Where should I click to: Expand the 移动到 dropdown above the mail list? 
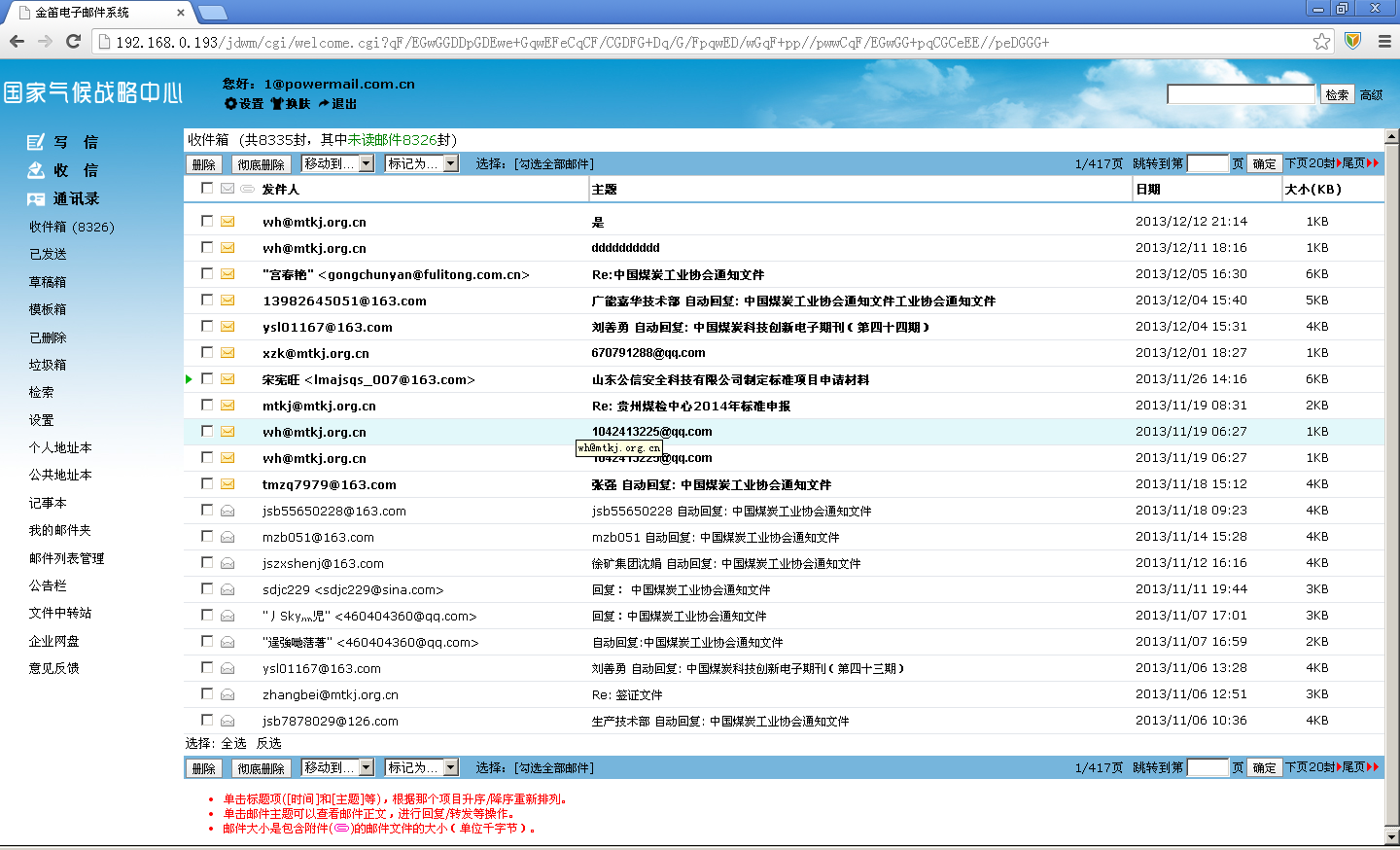367,163
